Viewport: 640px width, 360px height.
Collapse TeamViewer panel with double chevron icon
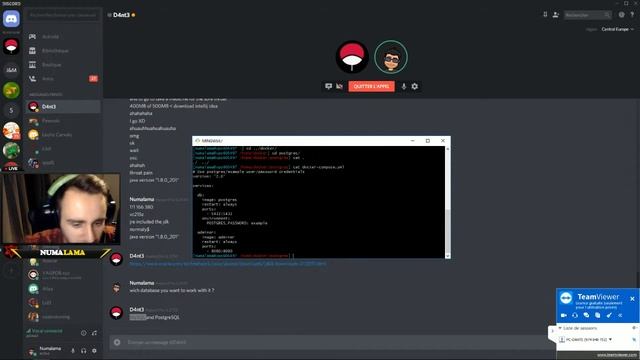[620, 315]
